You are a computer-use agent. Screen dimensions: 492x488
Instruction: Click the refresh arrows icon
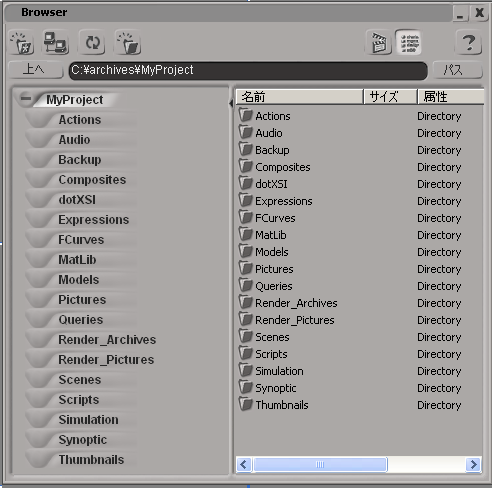tap(92, 43)
